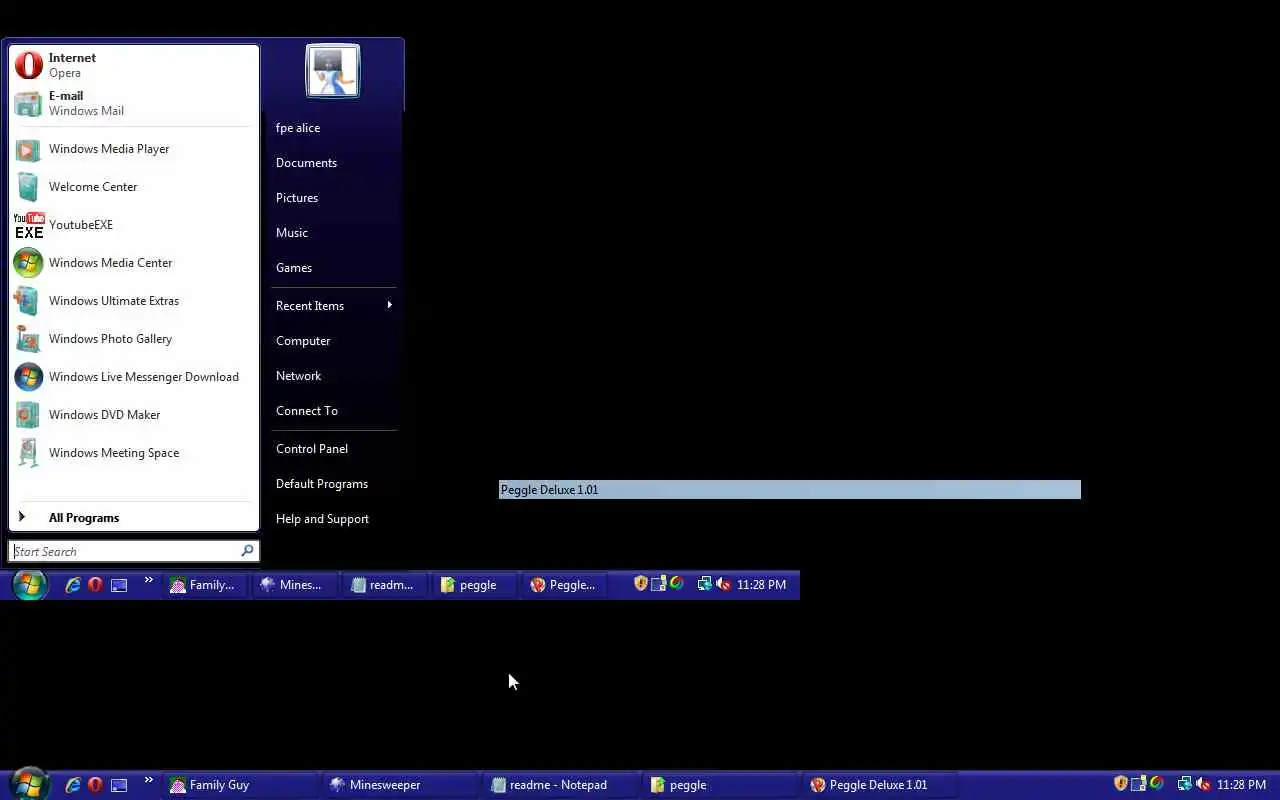The height and width of the screenshot is (800, 1280).
Task: Click security shield tray icon on bottom taskbar
Action: tap(1121, 784)
